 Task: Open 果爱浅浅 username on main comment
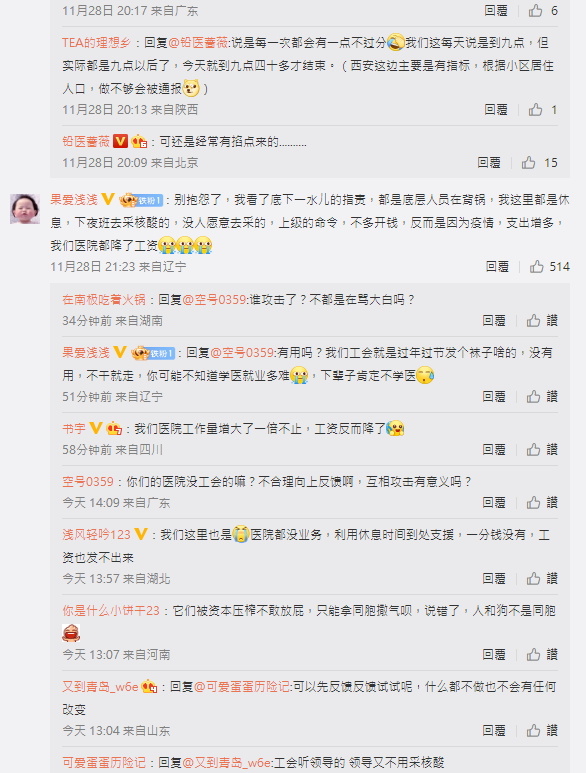click(74, 200)
